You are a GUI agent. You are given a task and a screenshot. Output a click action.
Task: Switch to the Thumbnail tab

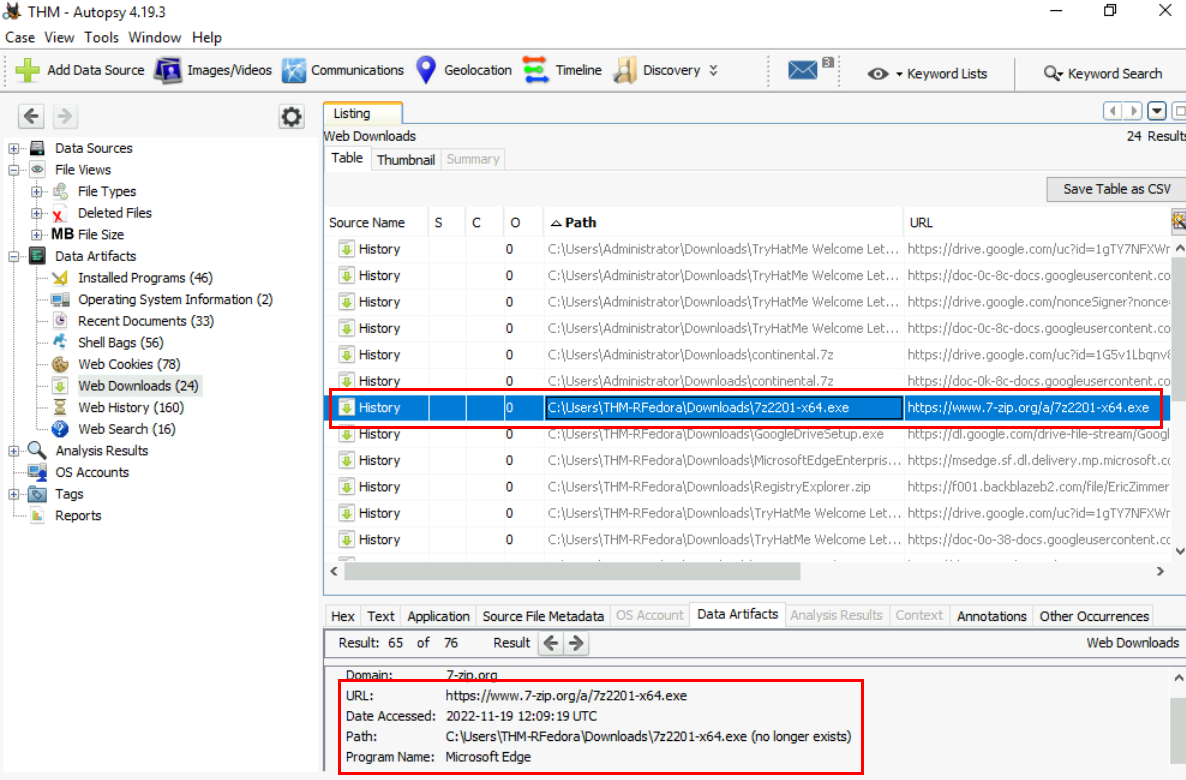[405, 159]
